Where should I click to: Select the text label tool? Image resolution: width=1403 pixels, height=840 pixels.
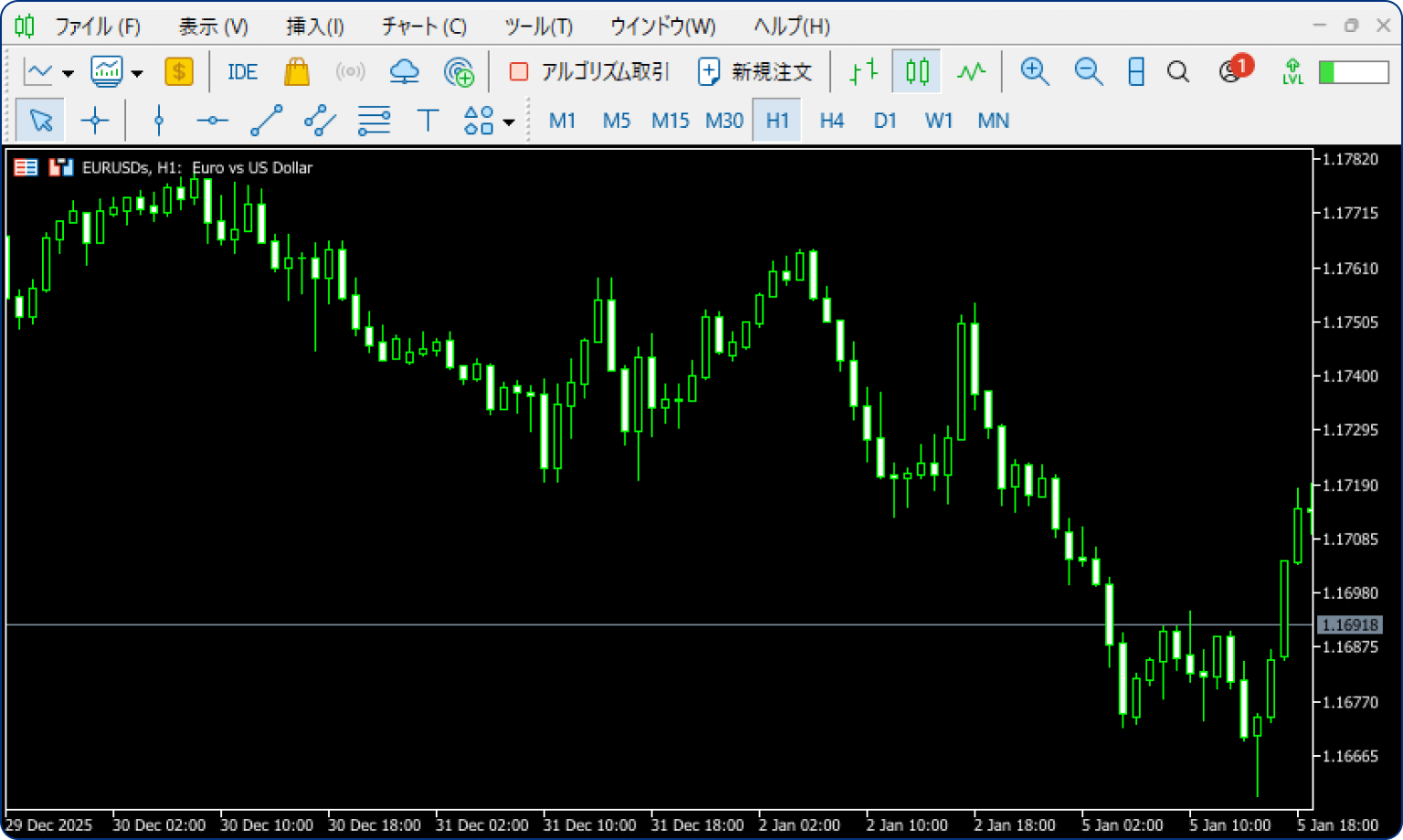point(427,121)
